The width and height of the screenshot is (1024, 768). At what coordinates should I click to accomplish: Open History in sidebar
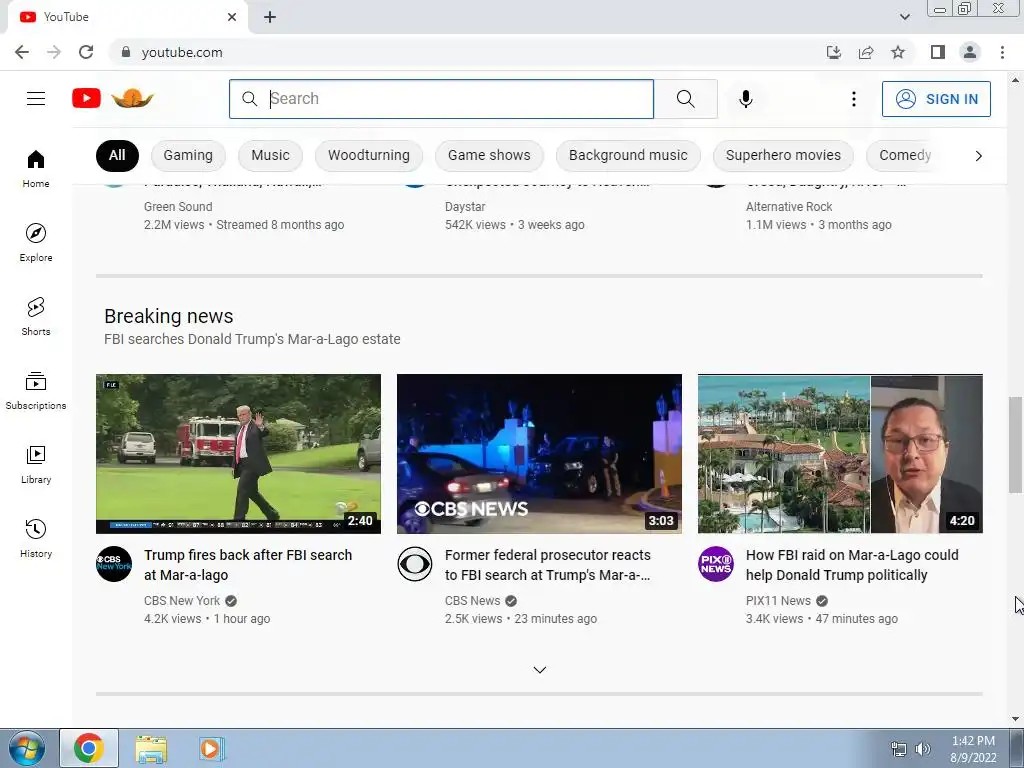[36, 538]
